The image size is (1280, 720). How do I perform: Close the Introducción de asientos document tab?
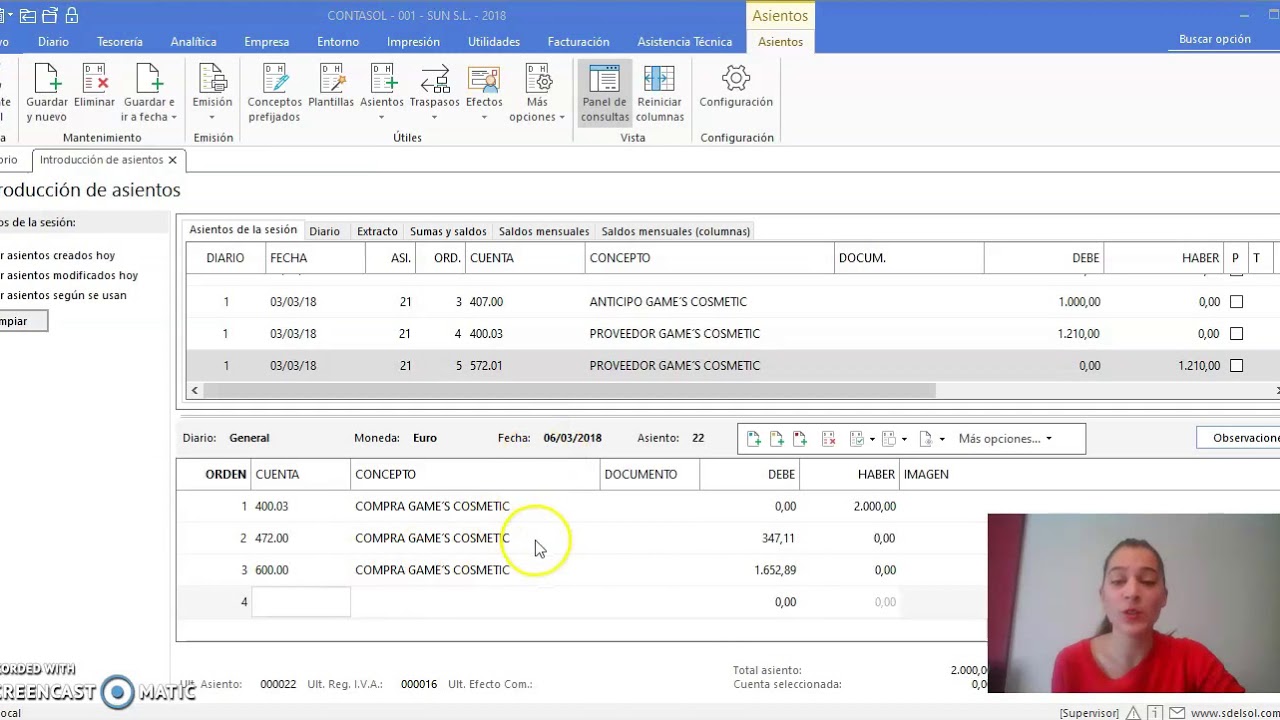tap(172, 160)
